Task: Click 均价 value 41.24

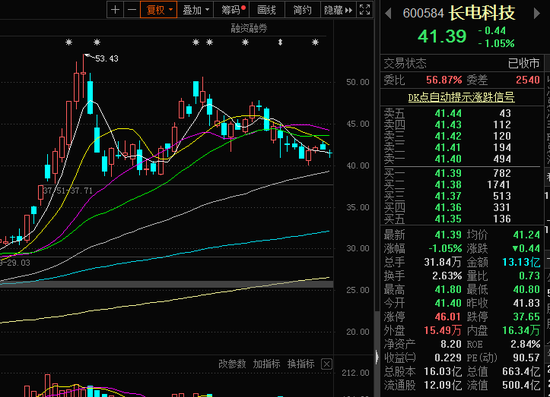Action: [526, 235]
